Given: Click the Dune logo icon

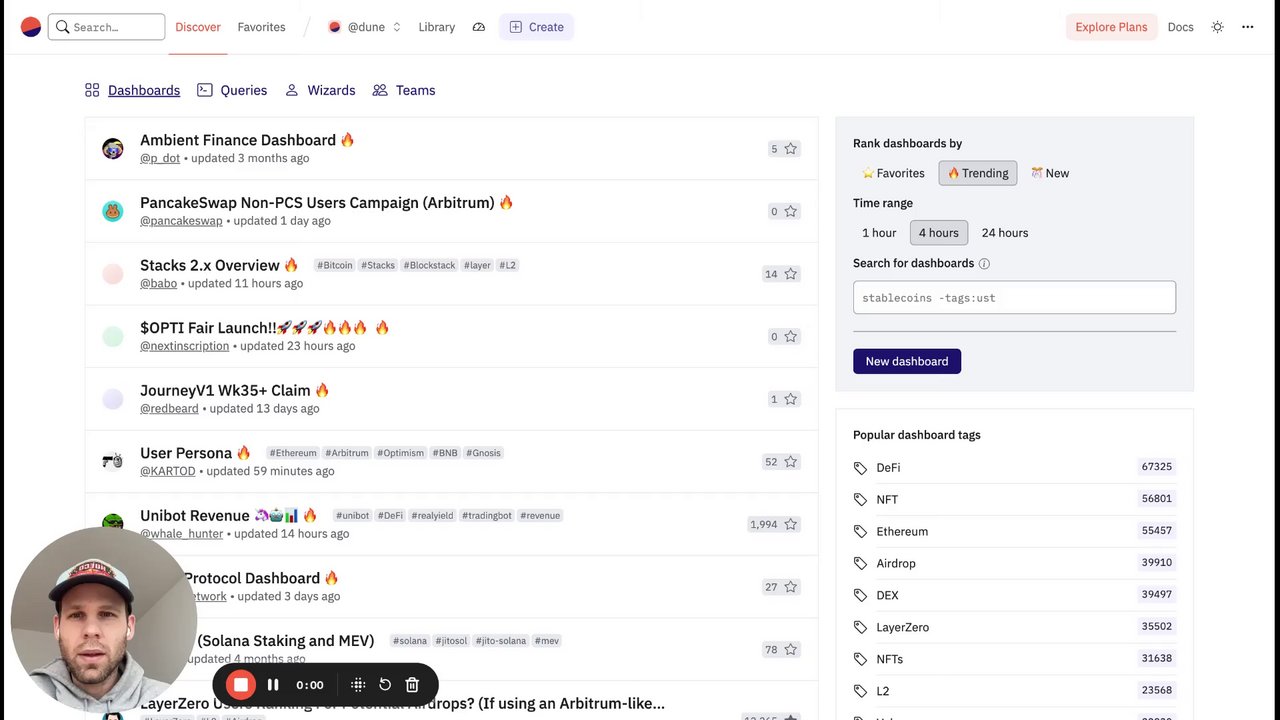Looking at the screenshot, I should [x=31, y=27].
